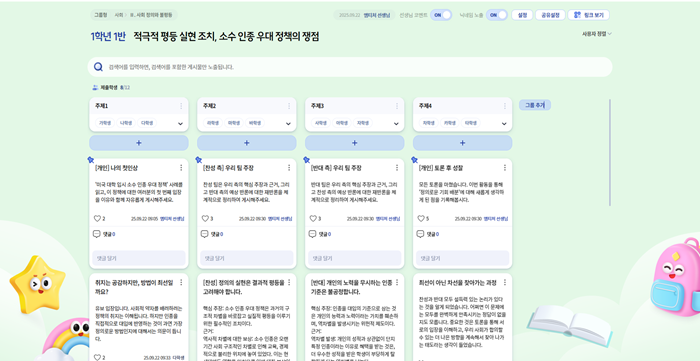700x361 pixels.
Task: Click the 주제1 group heading
Action: pyautogui.click(x=101, y=106)
